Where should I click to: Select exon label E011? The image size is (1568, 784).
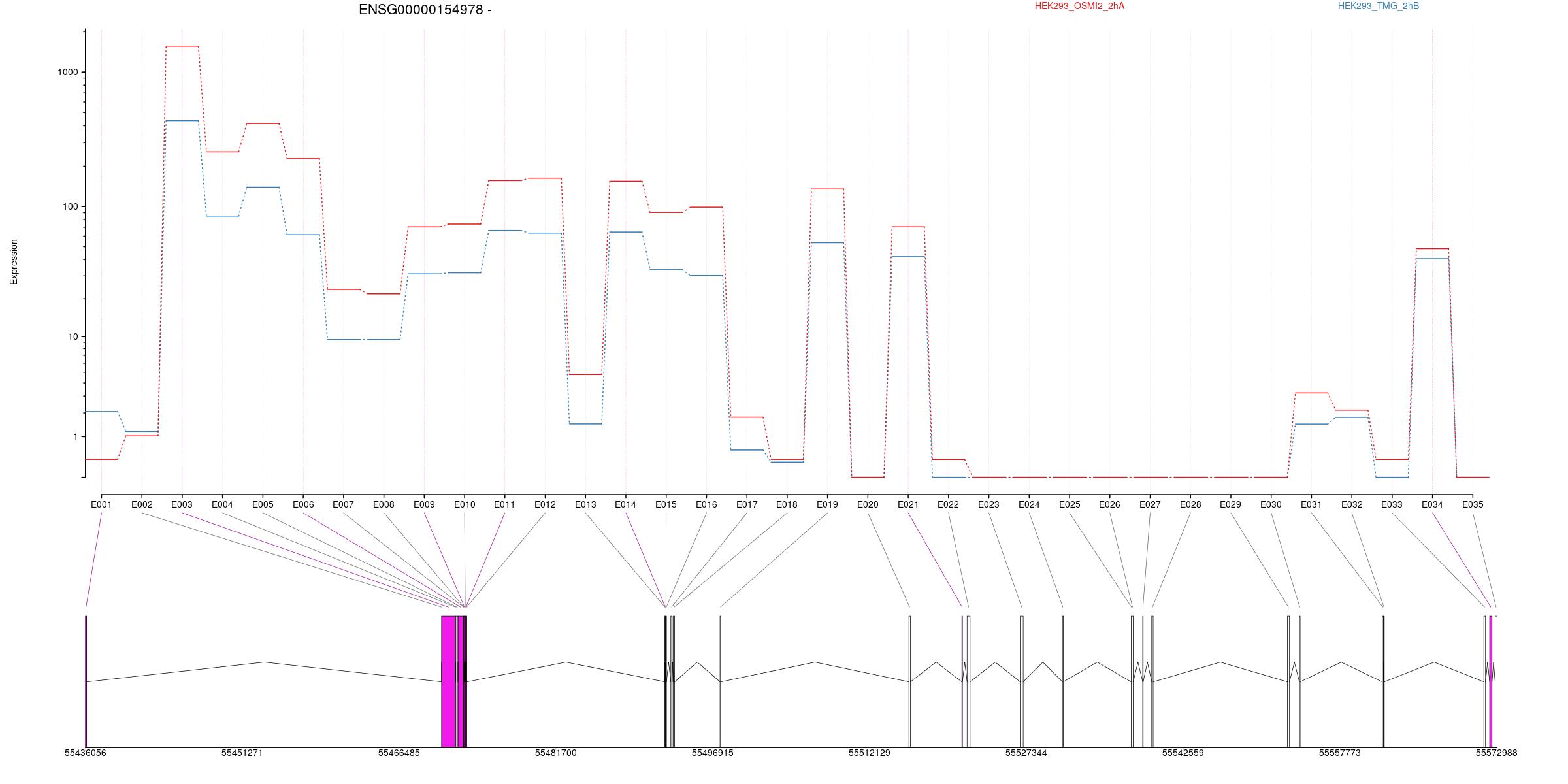(504, 504)
